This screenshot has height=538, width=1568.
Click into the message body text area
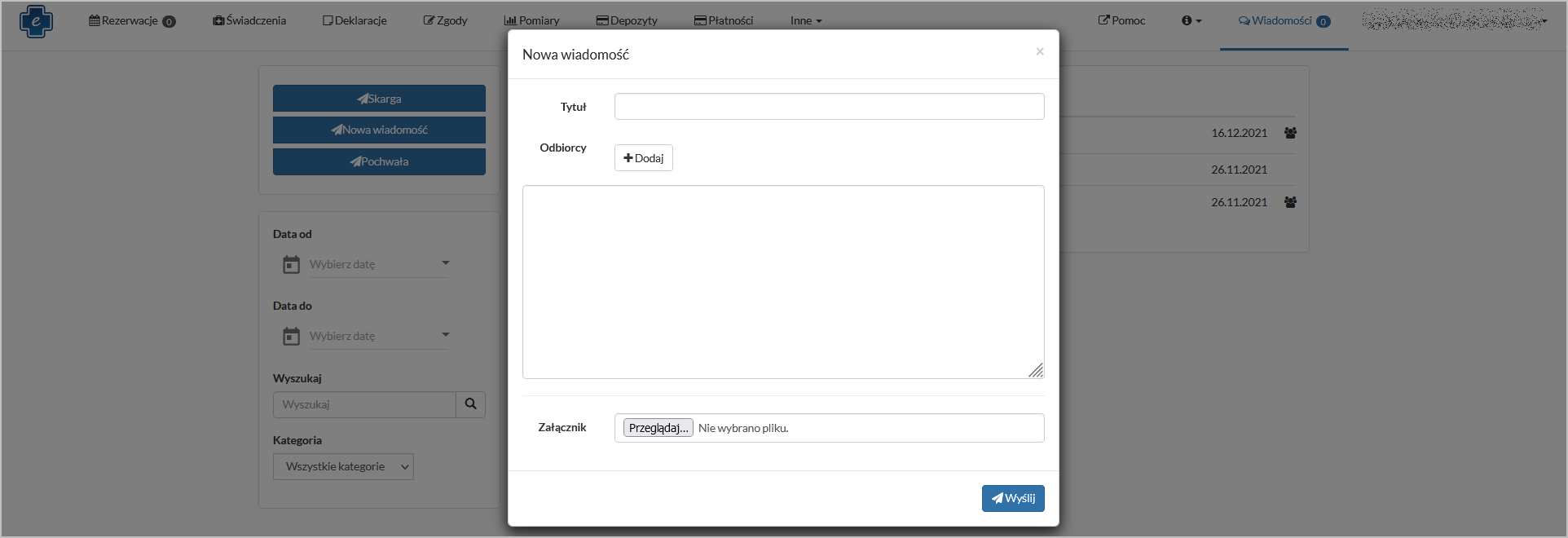[x=782, y=281]
